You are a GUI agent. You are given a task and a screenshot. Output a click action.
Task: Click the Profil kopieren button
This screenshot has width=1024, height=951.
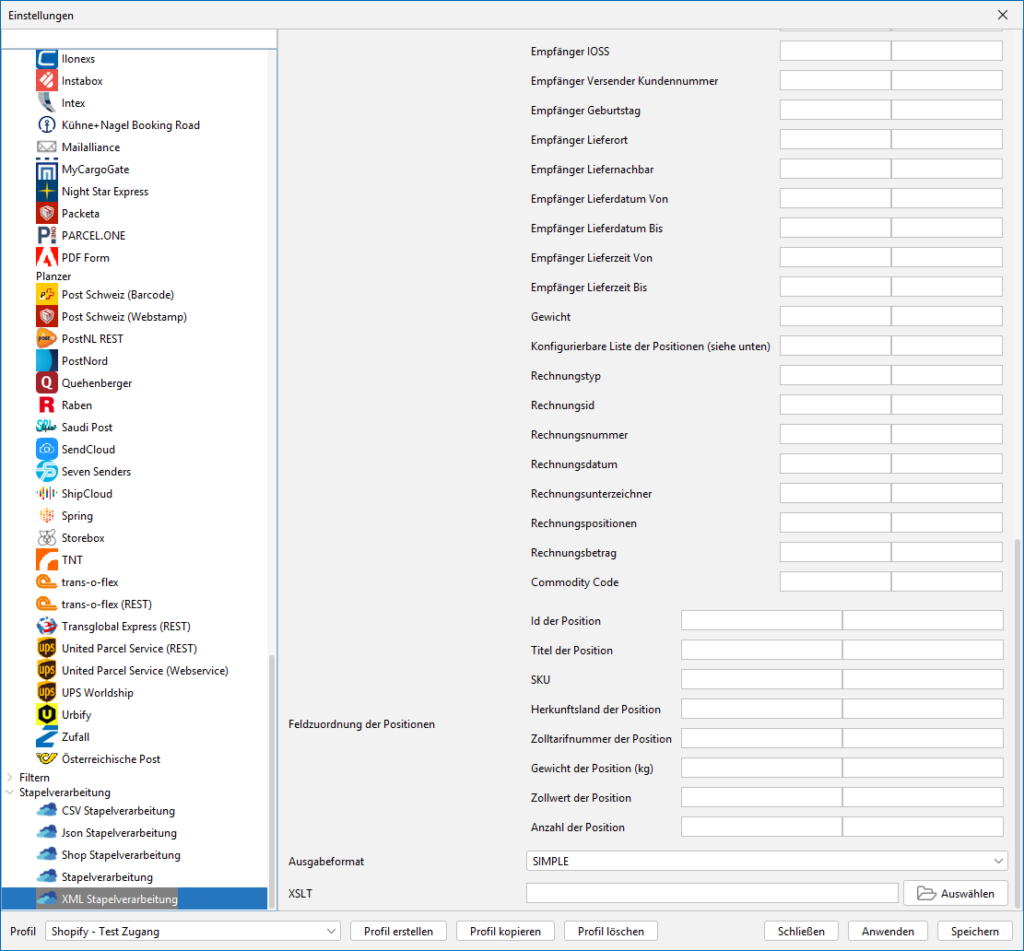click(x=505, y=931)
